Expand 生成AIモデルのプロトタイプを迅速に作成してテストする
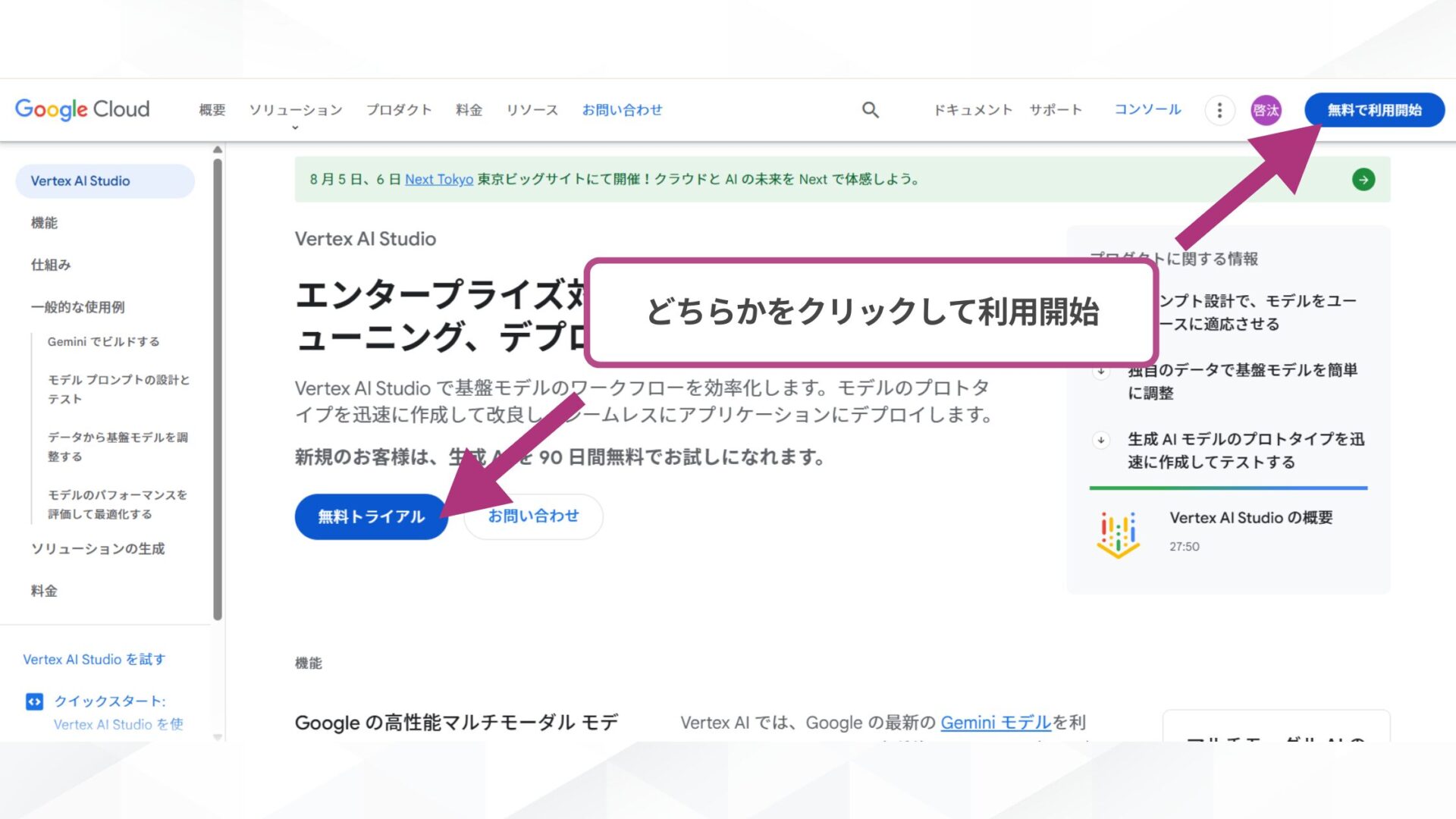Viewport: 1456px width, 819px height. coord(1101,438)
